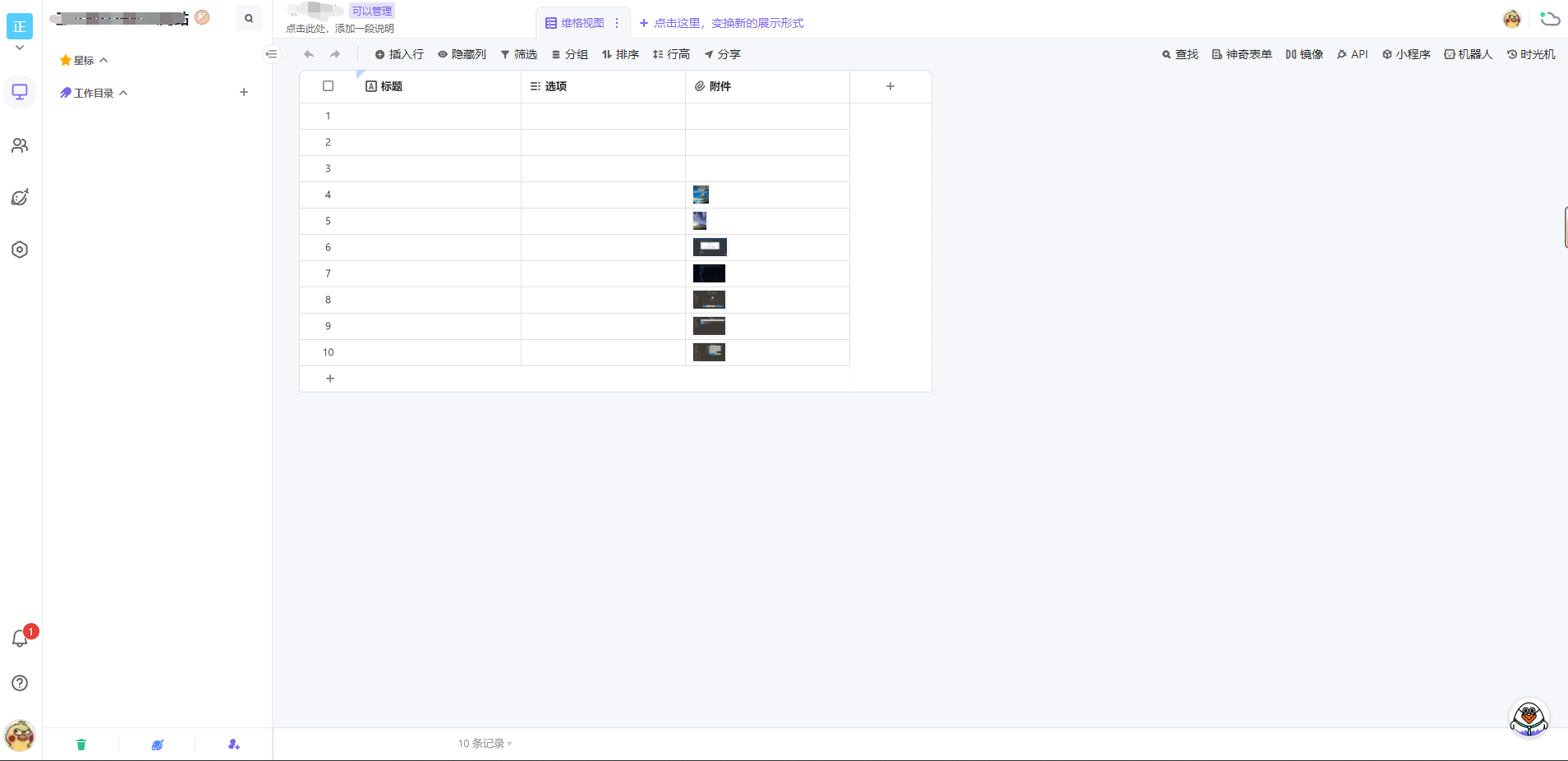This screenshot has height=761, width=1568.
Task: Check the select-all checkbox in header
Action: pyautogui.click(x=329, y=86)
